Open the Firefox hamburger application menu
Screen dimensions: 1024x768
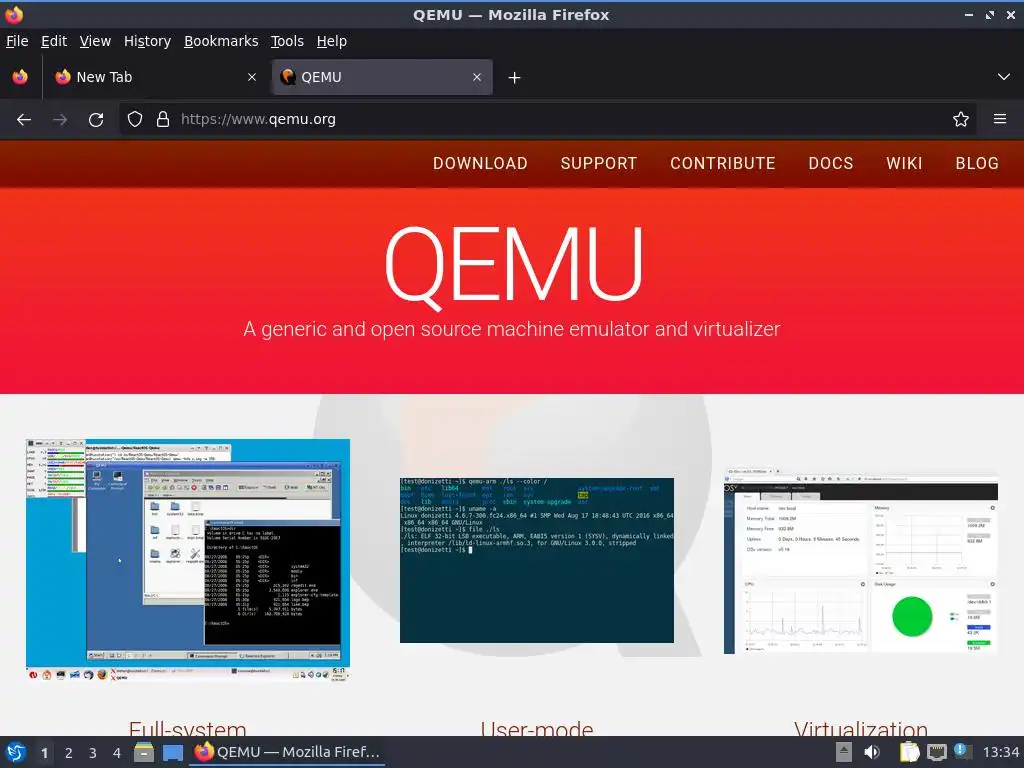coord(1000,120)
